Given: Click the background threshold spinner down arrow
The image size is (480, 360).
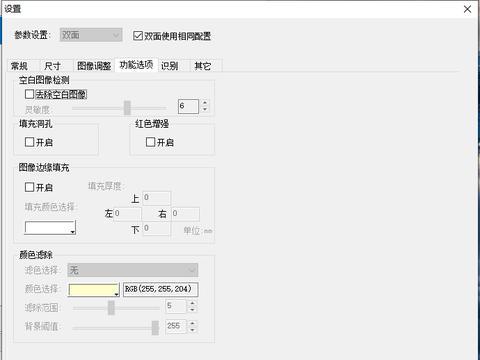Looking at the screenshot, I should coord(192,330).
